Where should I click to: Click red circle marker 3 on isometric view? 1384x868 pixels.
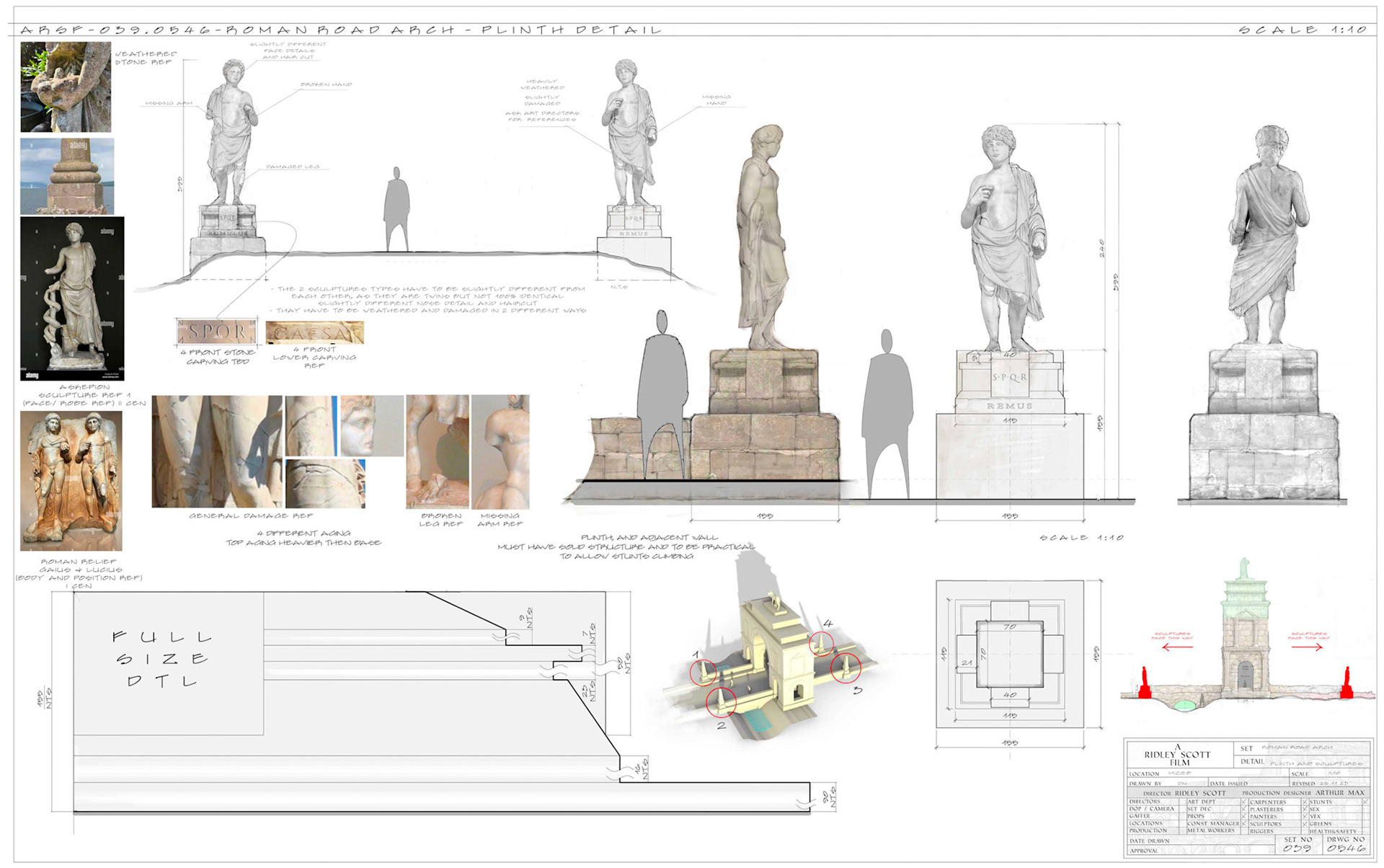(846, 668)
